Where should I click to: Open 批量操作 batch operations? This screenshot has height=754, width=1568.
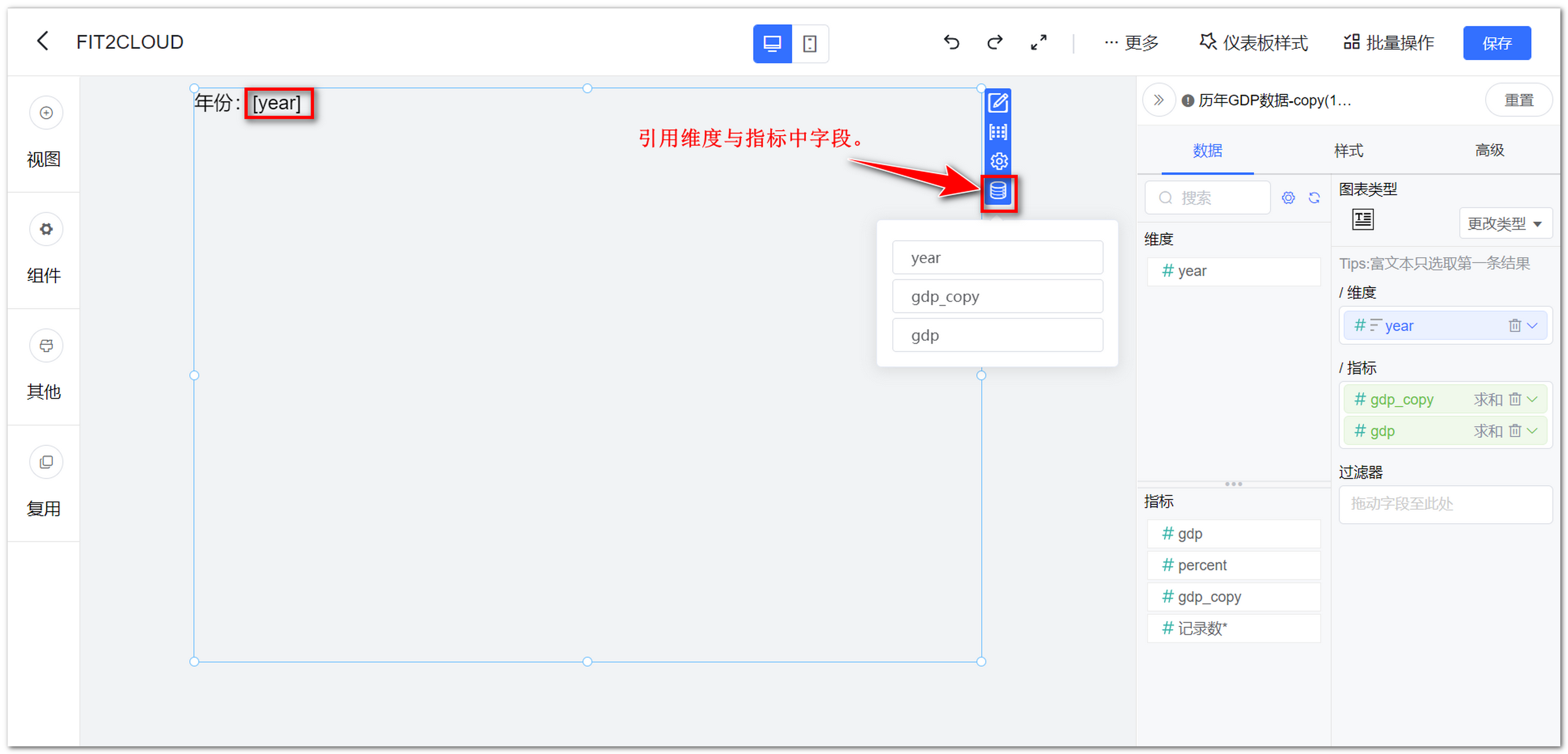(x=1388, y=42)
